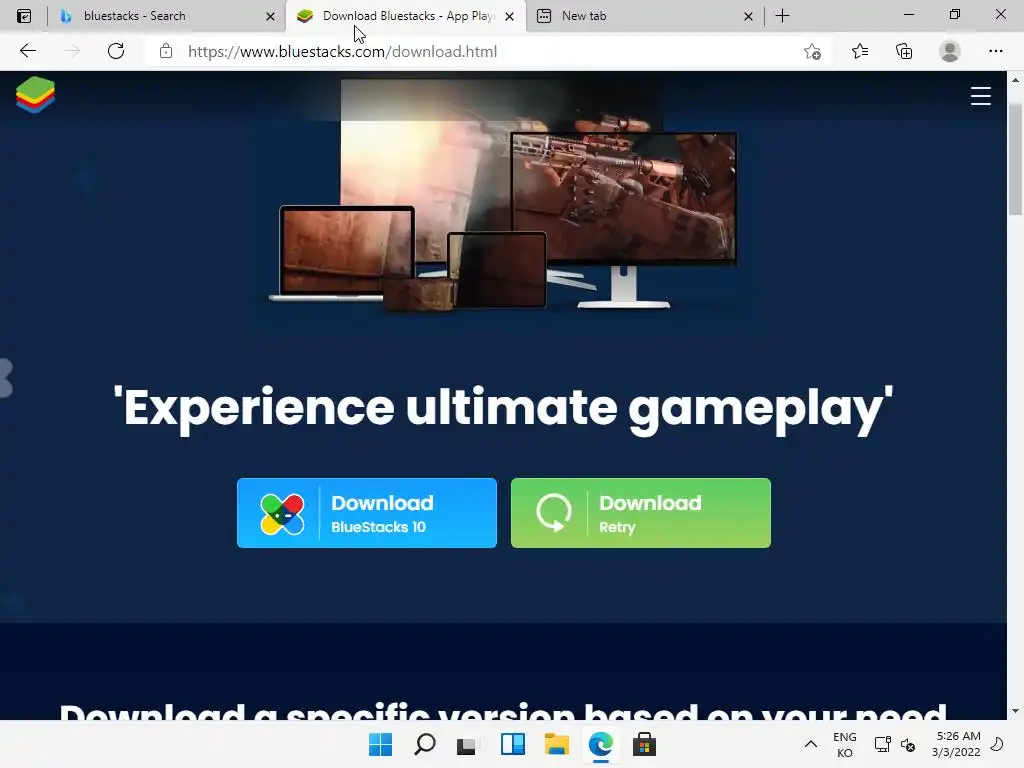Close the bluestacks - Search tab
1024x768 pixels.
(270, 16)
